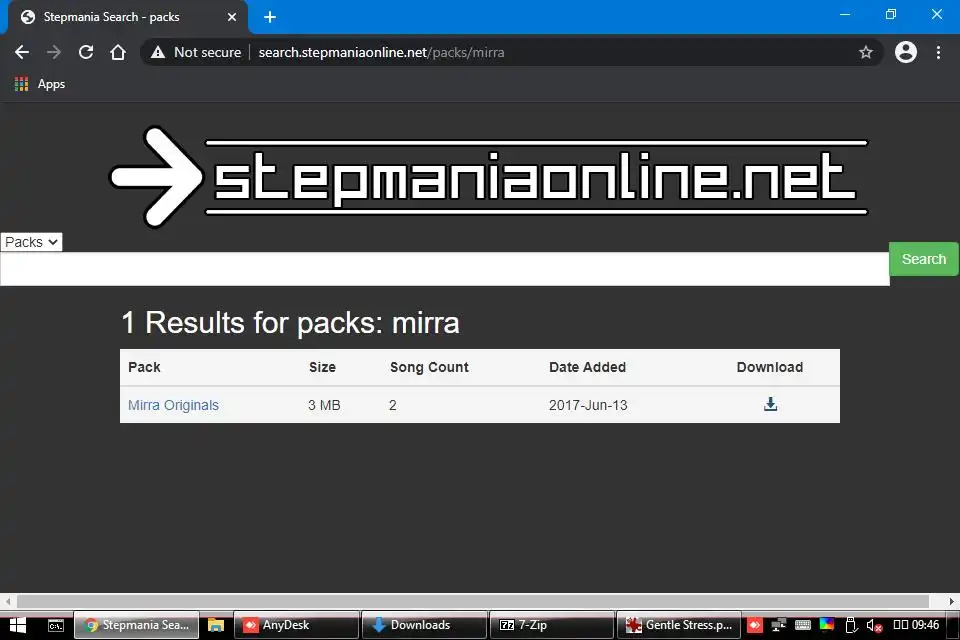Screen dimensions: 960x640
Task: Download the Mirra Originals pack
Action: [x=770, y=404]
